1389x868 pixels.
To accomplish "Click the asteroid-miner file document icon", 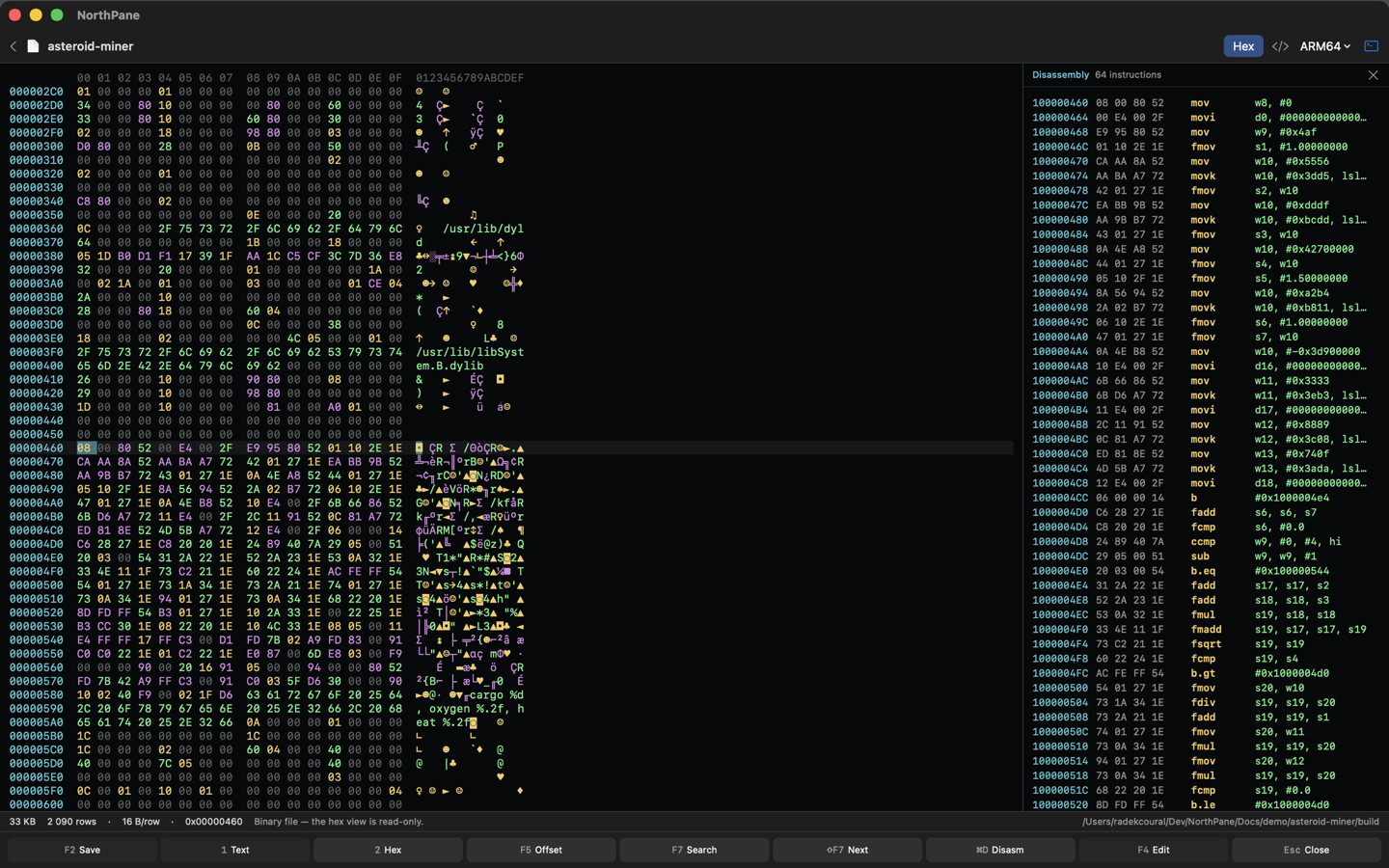I will tap(33, 46).
